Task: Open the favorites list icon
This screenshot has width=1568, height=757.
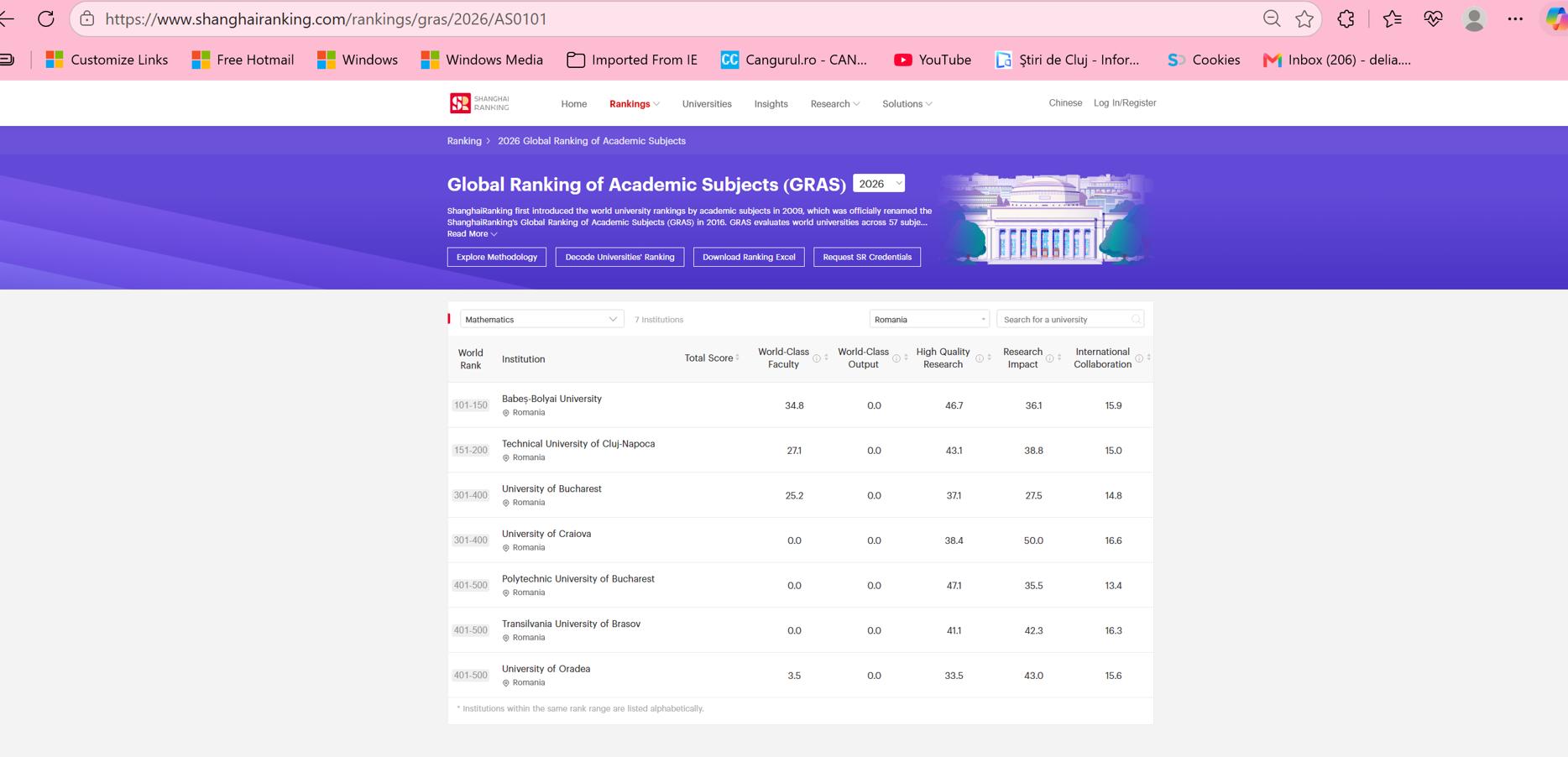Action: pos(1392,18)
